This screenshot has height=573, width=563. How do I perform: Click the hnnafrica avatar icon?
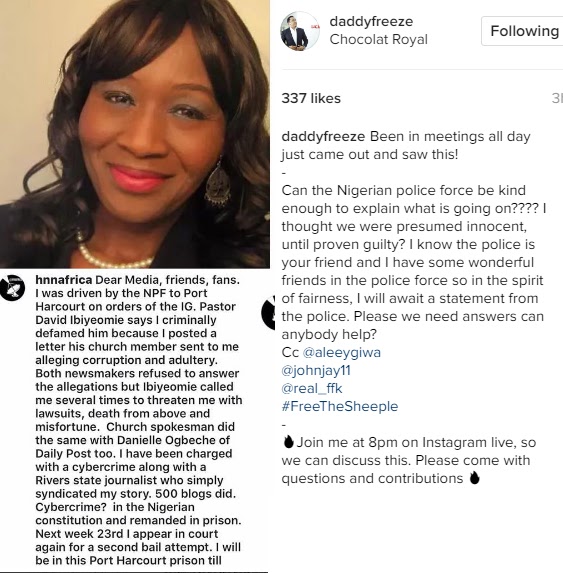coord(12,288)
